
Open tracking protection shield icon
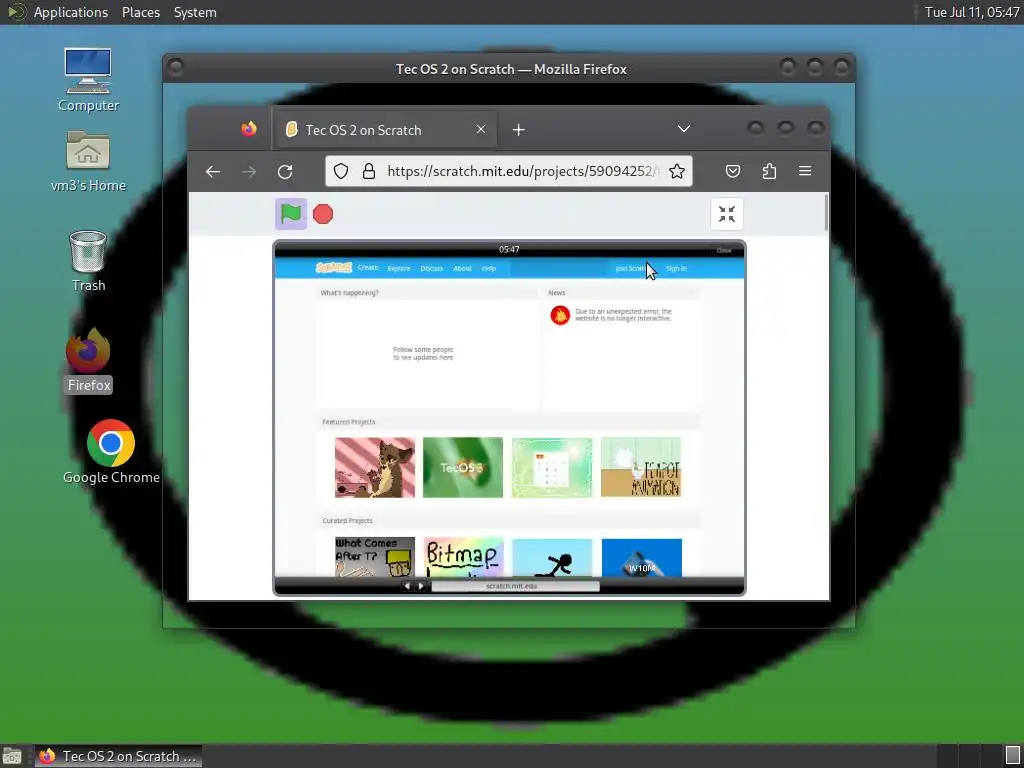tap(341, 171)
